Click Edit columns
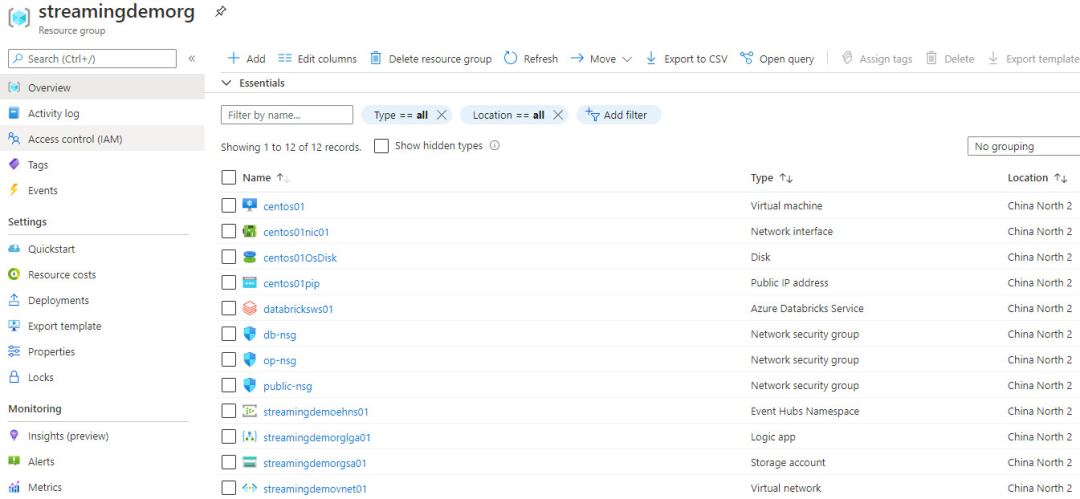 coord(318,59)
